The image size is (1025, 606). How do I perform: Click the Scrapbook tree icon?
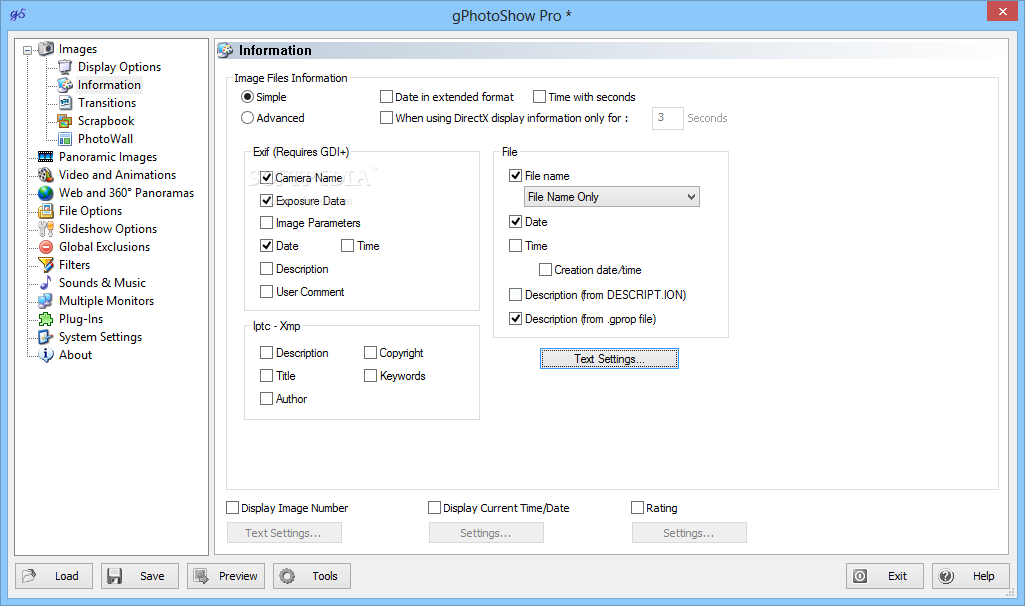coord(65,120)
